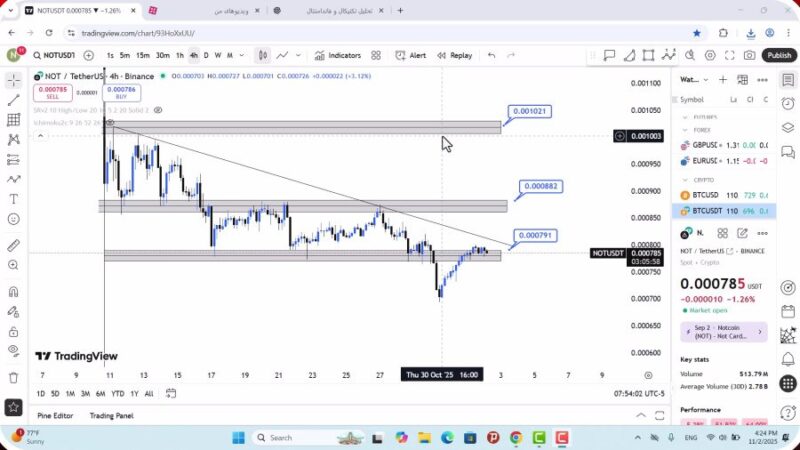Screen dimensions: 800x450
Task: Click the trash Remove objects icon
Action: [13, 377]
